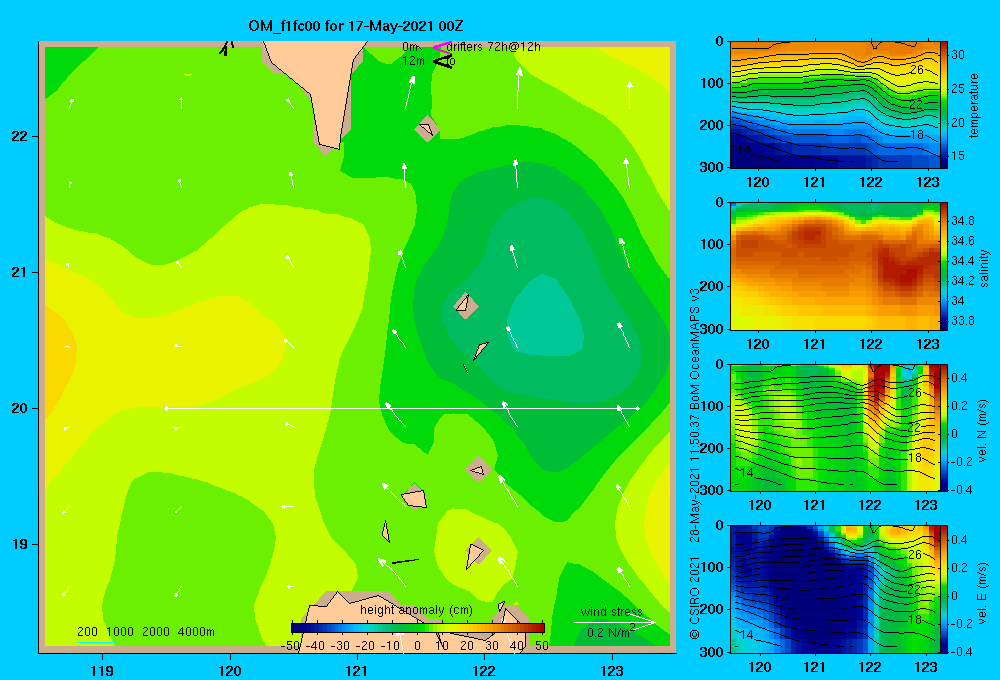Image resolution: width=1000 pixels, height=680 pixels.
Task: Click the '200 1000 2000 4000m' depth legend
Action: point(146,632)
